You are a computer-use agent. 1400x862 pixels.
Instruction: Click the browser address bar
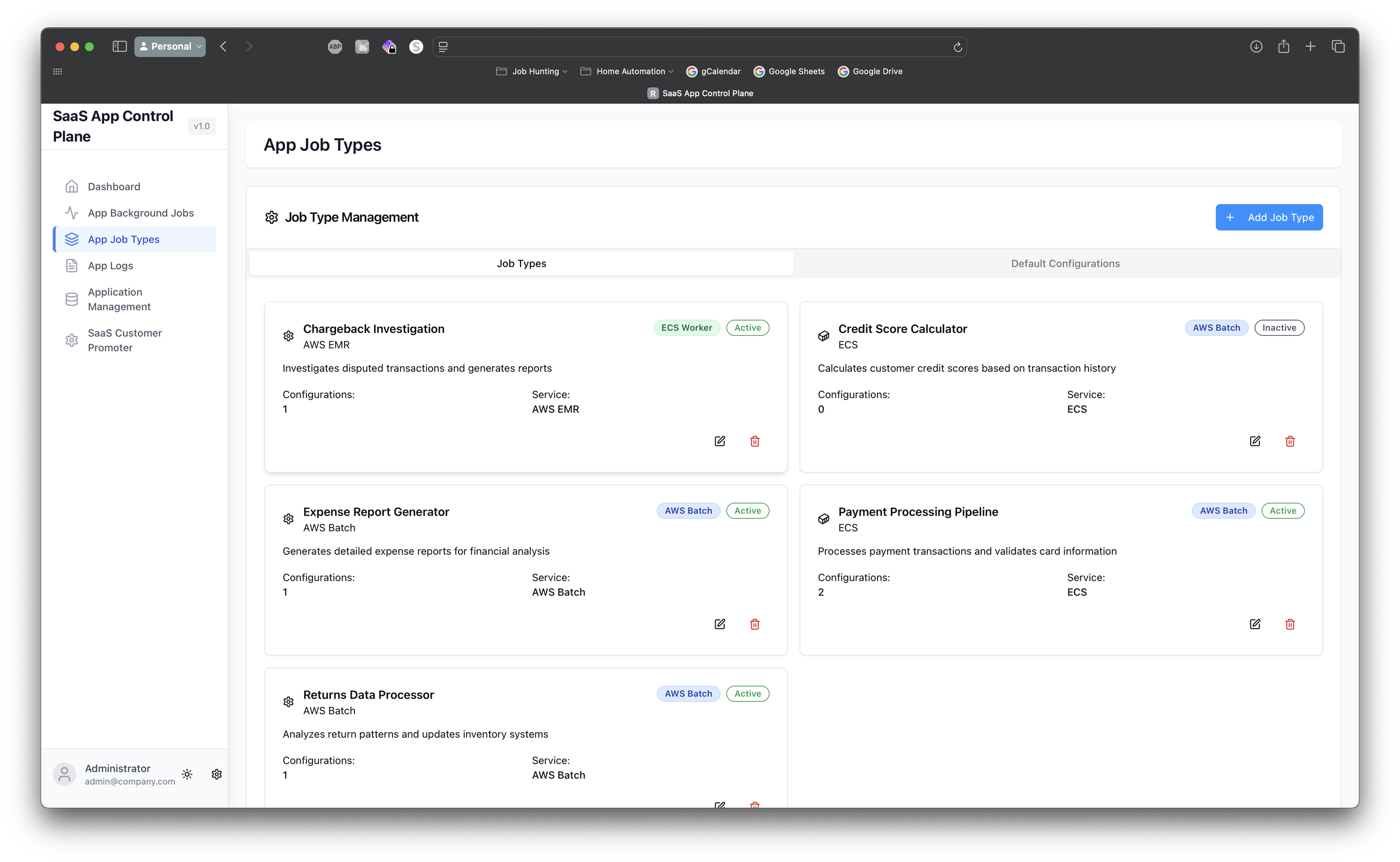(x=699, y=47)
